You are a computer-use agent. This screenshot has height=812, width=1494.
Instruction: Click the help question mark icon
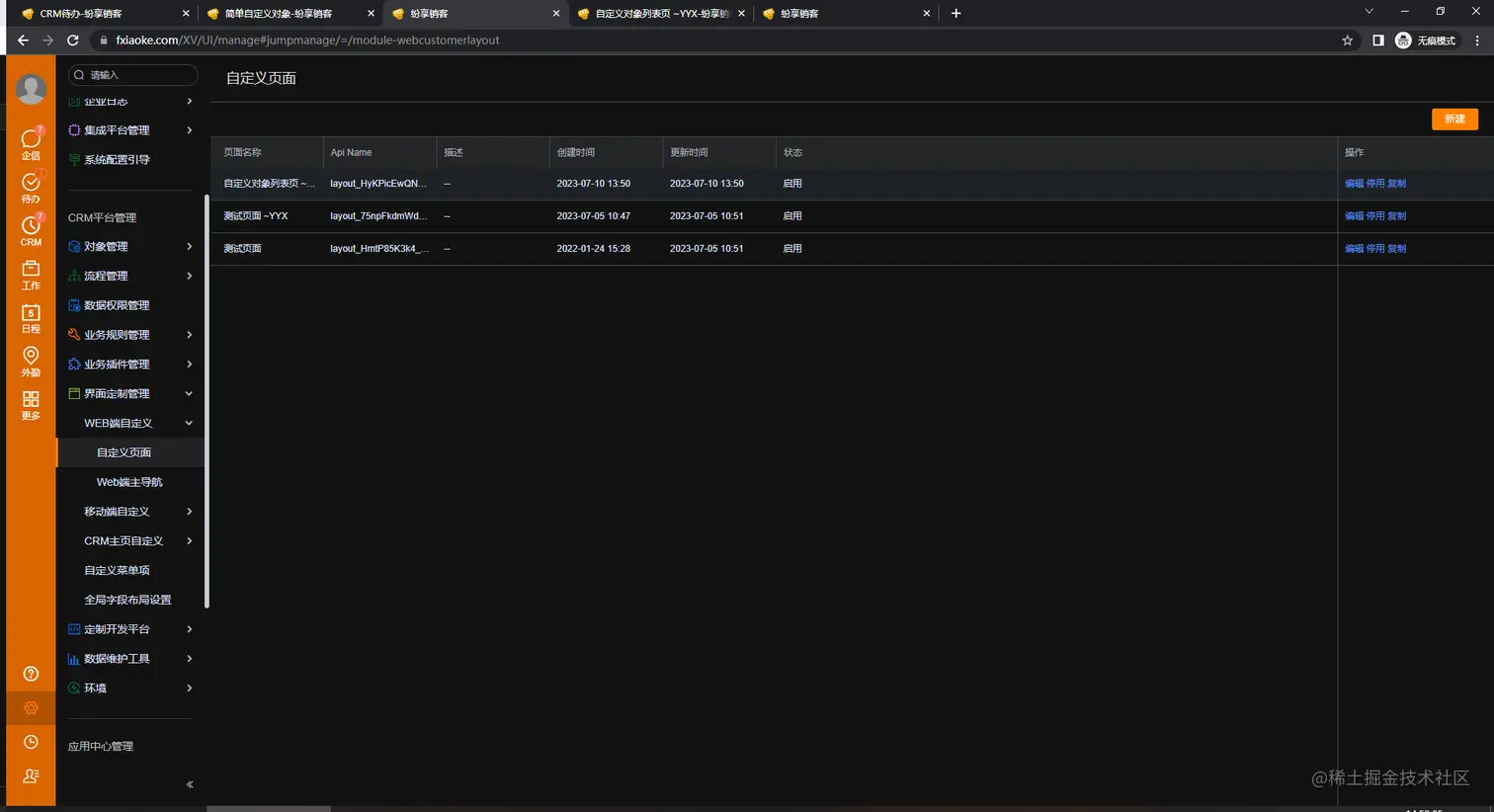31,674
